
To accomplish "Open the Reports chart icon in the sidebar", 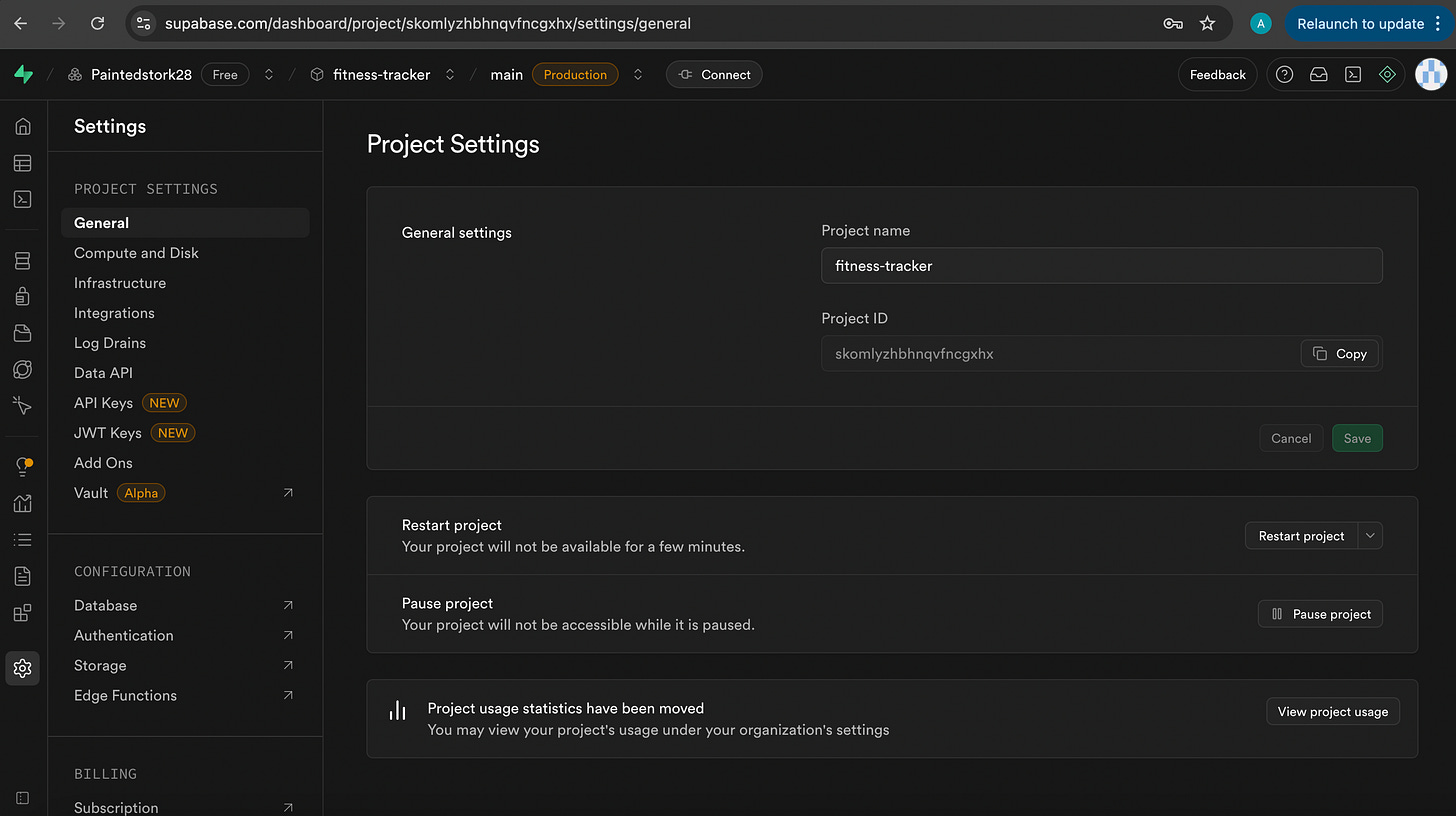I will (x=22, y=503).
